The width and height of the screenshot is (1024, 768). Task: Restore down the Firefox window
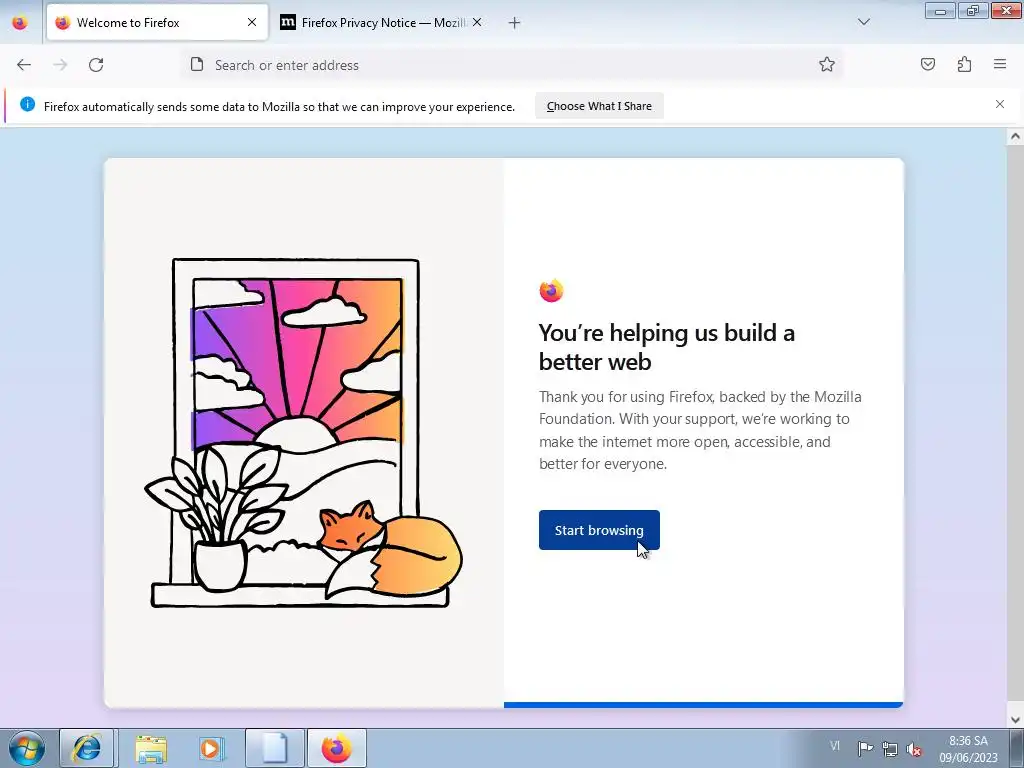pyautogui.click(x=973, y=11)
